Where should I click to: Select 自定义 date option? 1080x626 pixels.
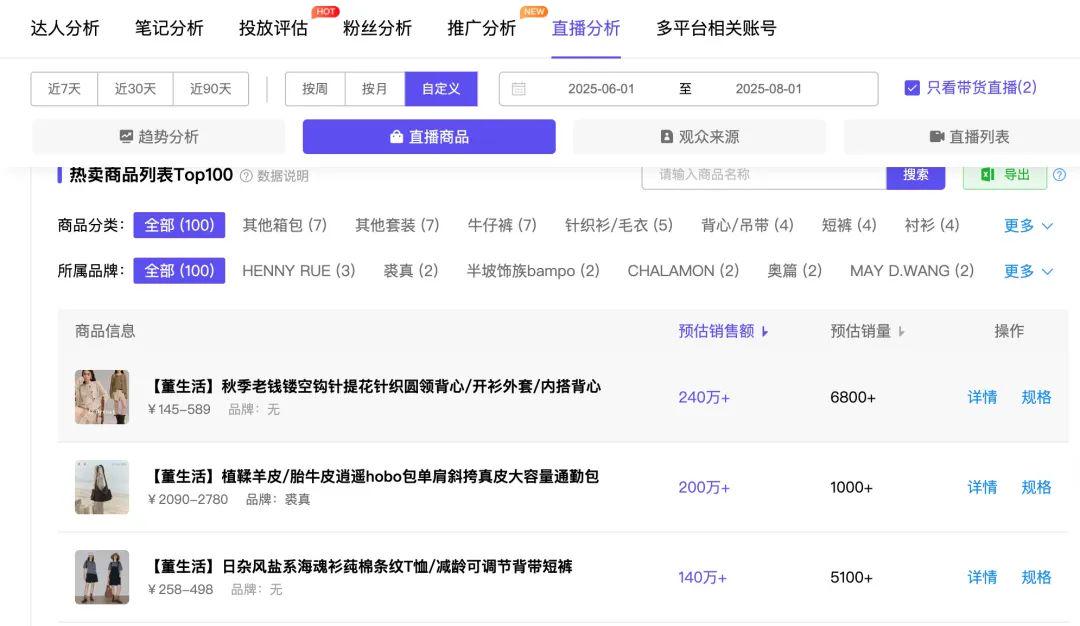pyautogui.click(x=441, y=89)
